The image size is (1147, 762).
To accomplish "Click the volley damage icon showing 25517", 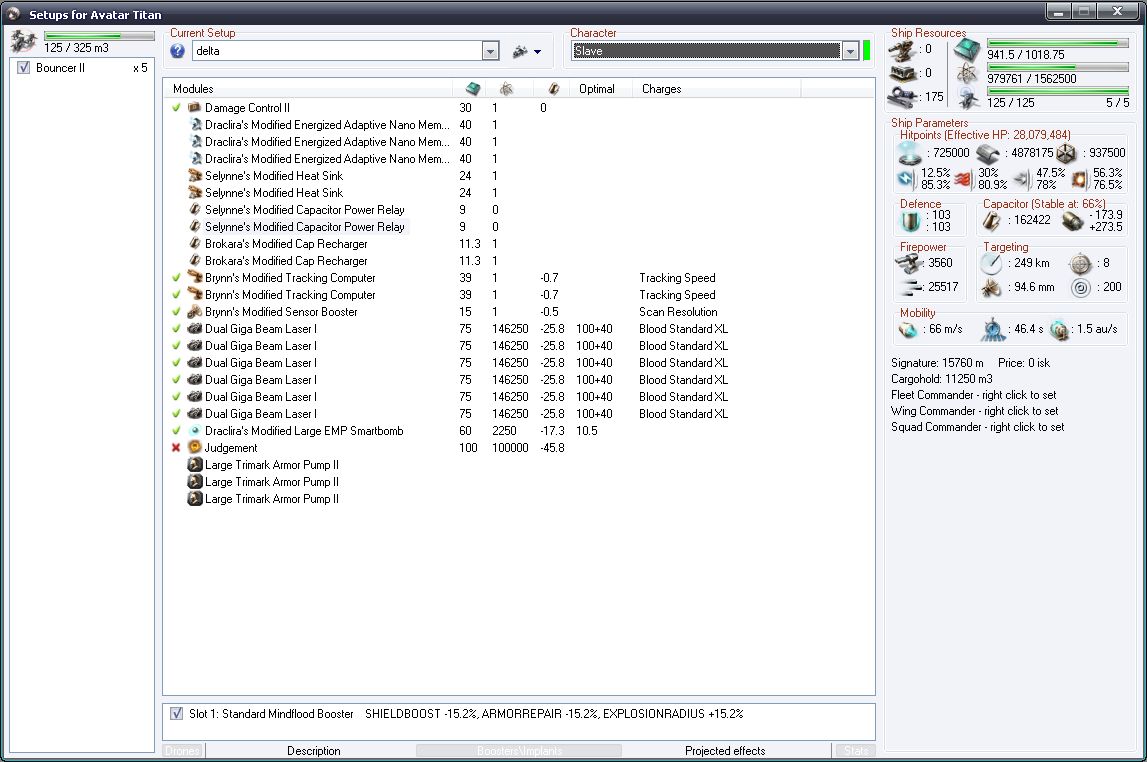I will pos(909,287).
